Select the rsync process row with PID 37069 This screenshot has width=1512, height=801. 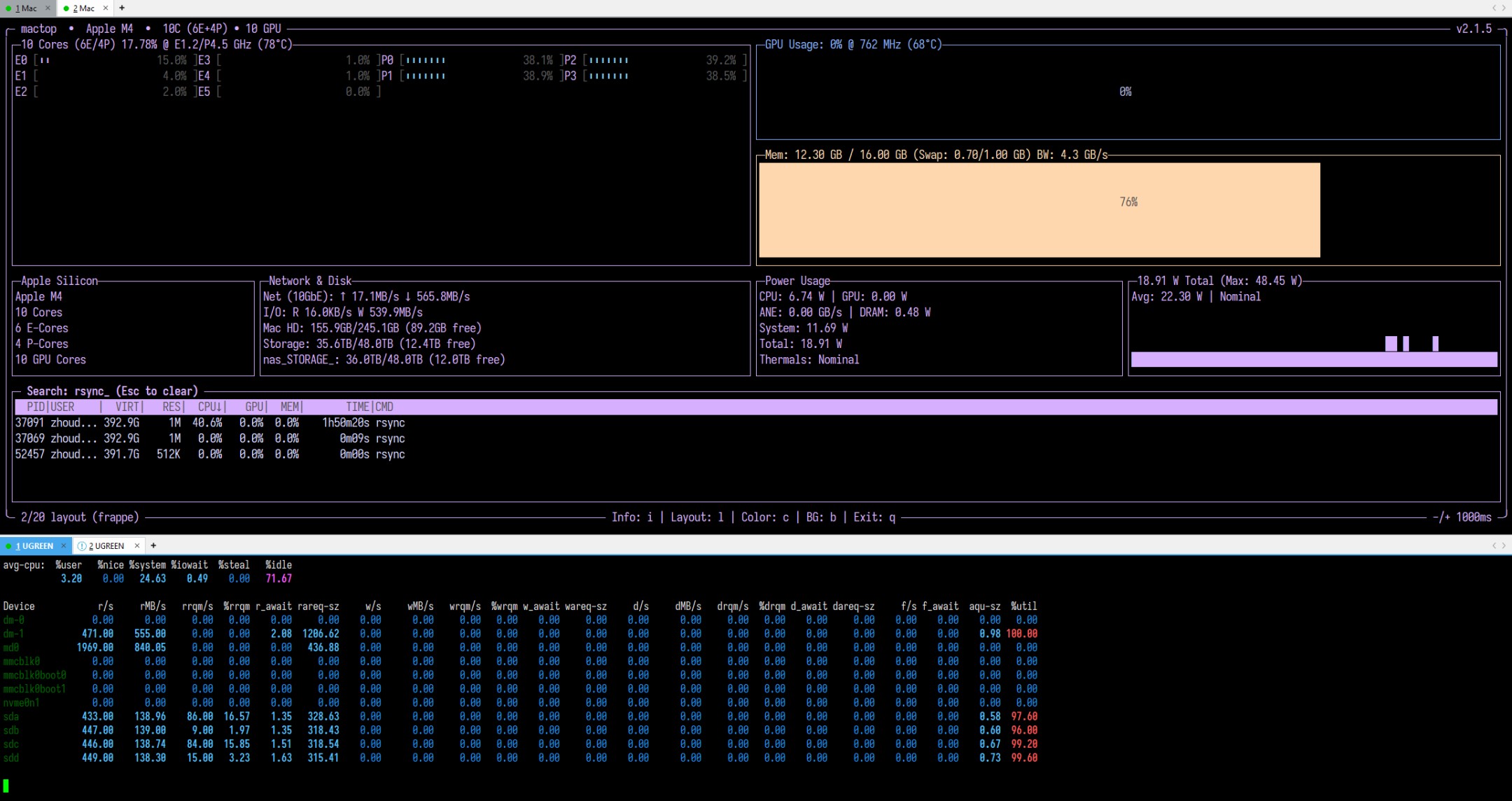pyautogui.click(x=756, y=439)
